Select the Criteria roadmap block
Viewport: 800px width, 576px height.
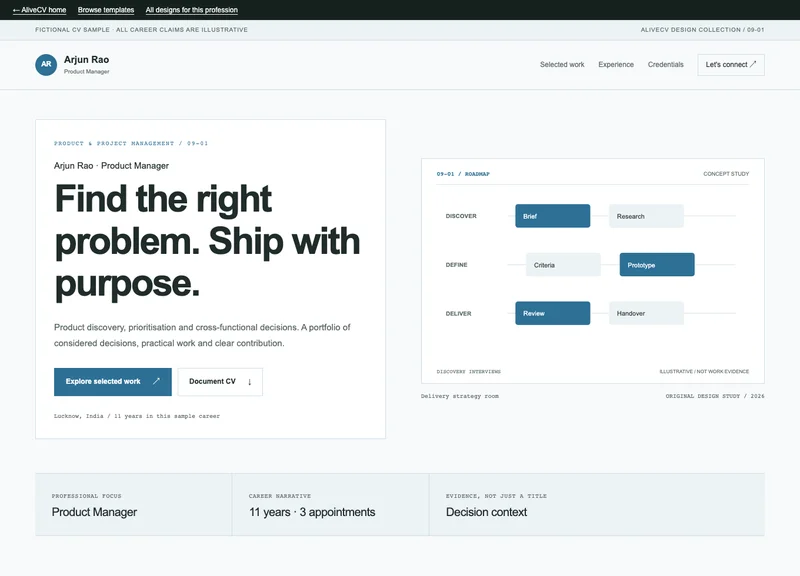[x=563, y=265]
